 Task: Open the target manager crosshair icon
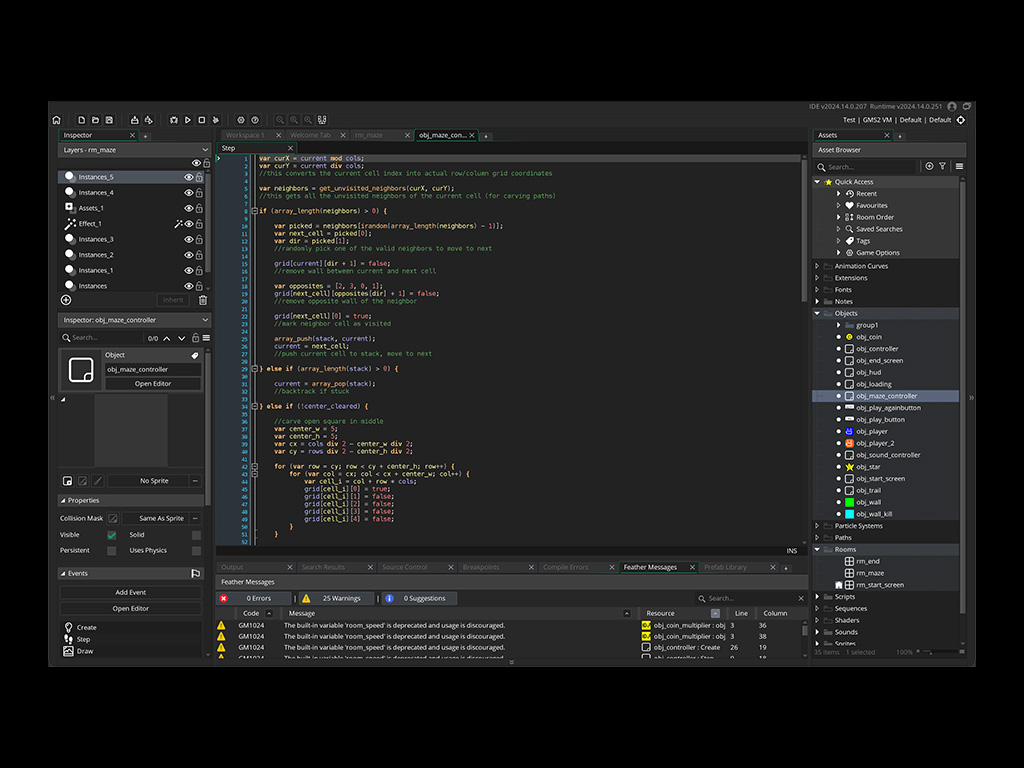[x=961, y=120]
